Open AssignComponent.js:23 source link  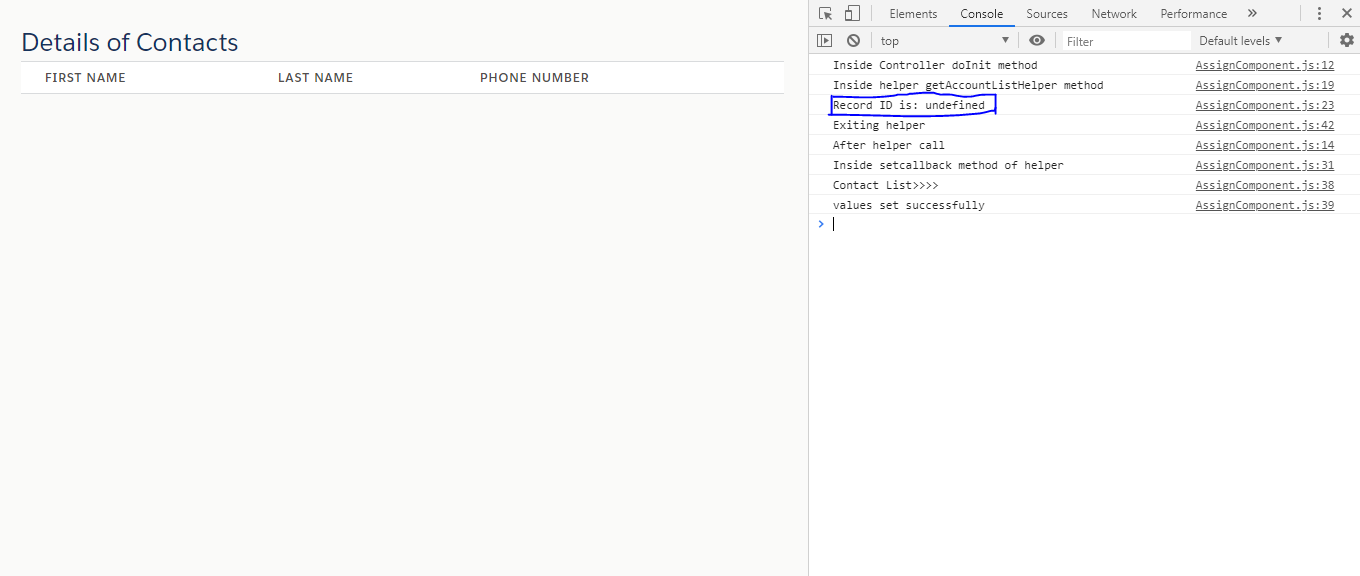pos(1265,105)
